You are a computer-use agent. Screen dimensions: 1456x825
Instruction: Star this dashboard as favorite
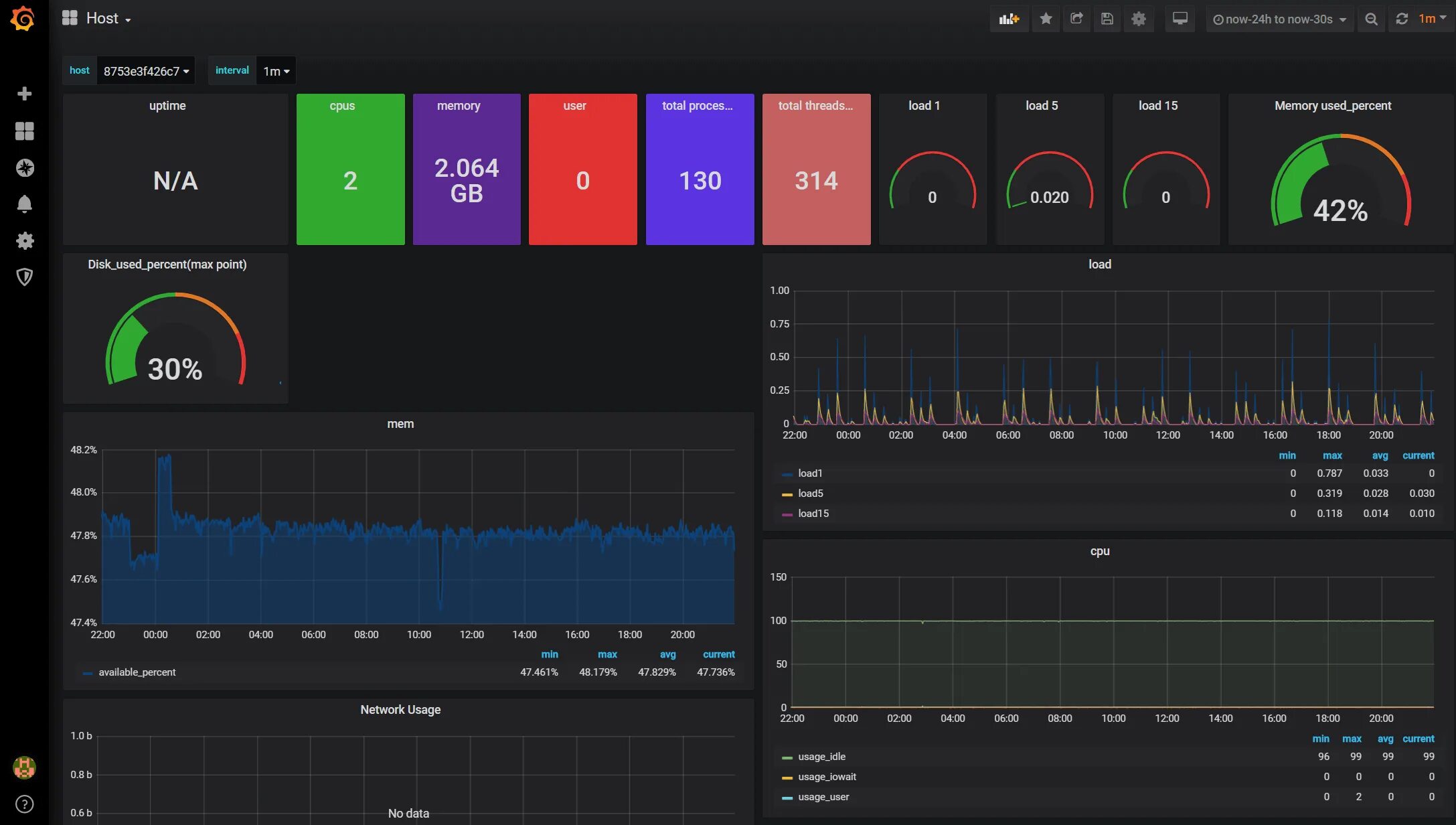pyautogui.click(x=1046, y=19)
